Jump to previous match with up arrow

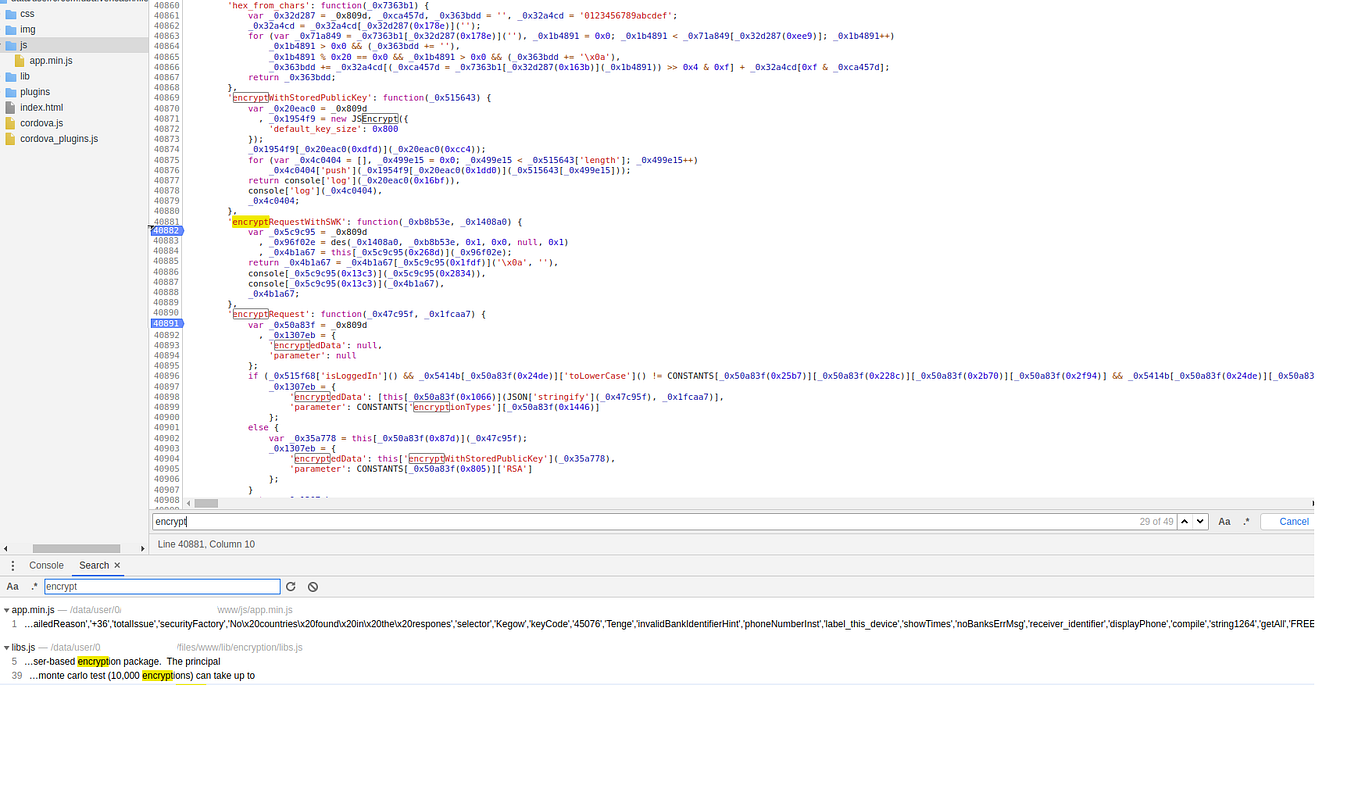click(x=1185, y=521)
